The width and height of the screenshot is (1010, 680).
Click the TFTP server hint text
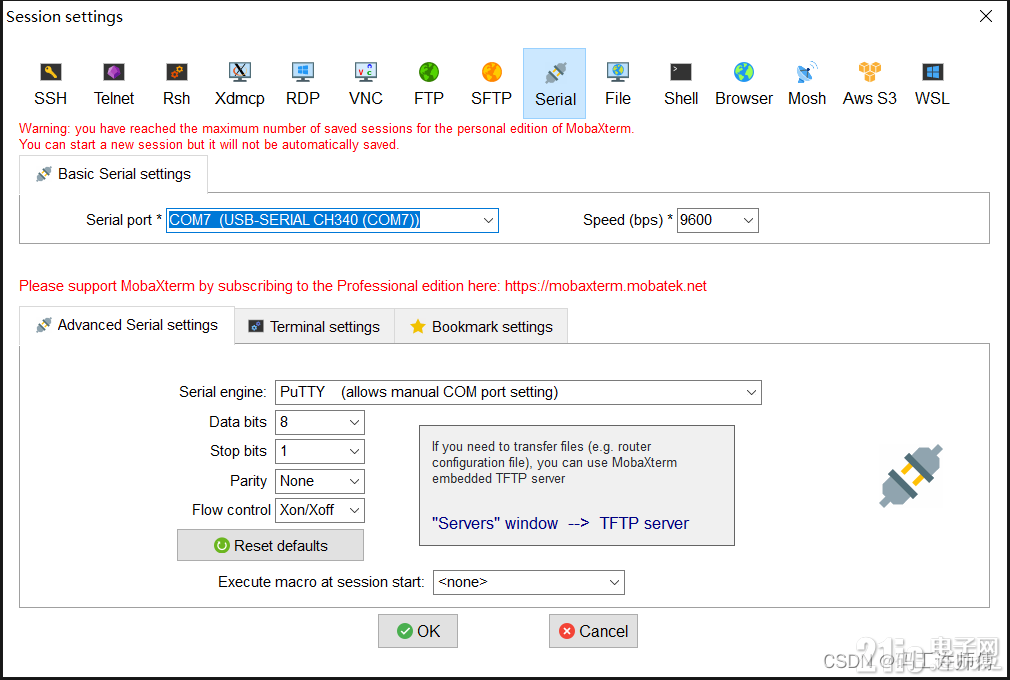(555, 462)
